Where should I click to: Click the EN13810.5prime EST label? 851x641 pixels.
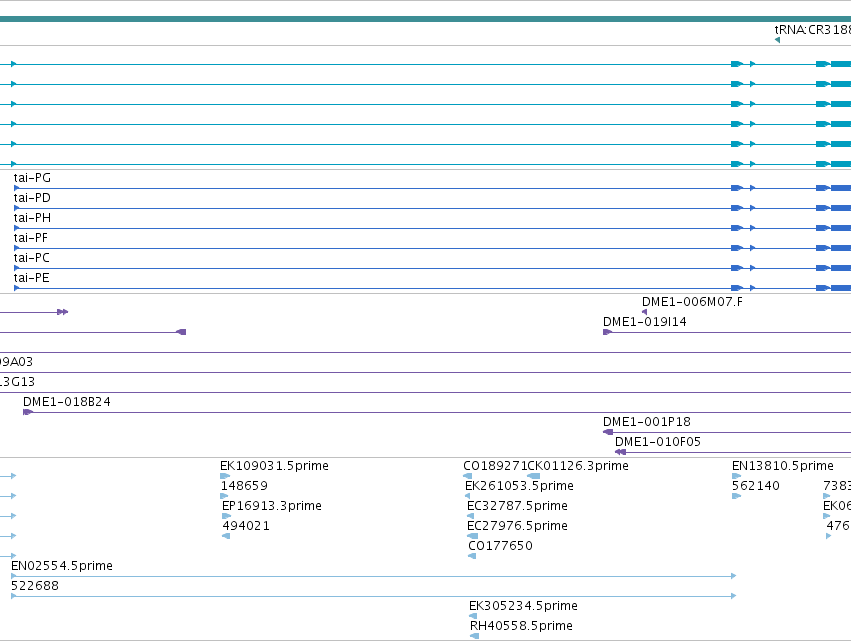pyautogui.click(x=783, y=466)
